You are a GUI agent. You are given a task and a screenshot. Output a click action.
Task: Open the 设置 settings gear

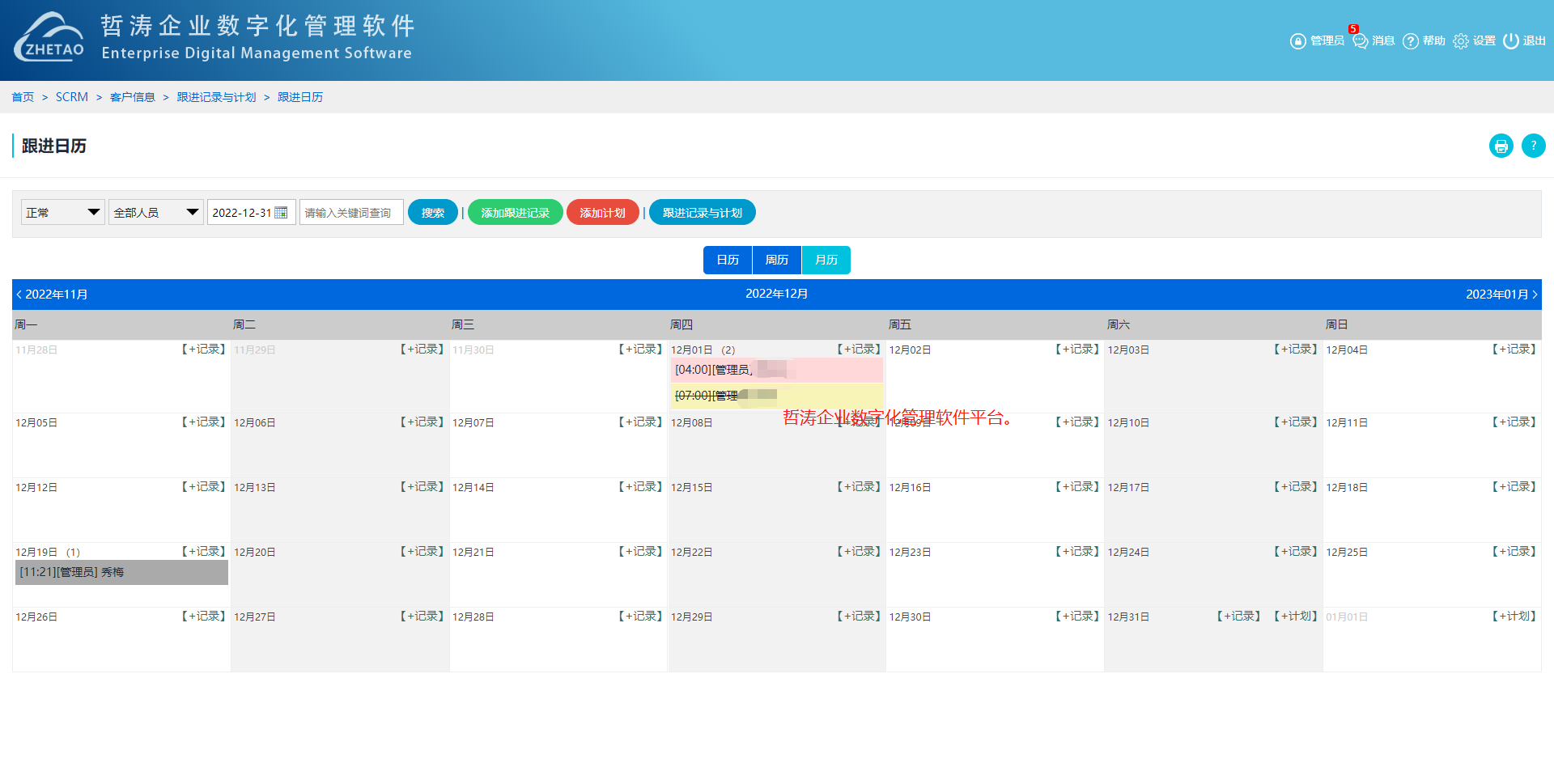pos(1461,41)
